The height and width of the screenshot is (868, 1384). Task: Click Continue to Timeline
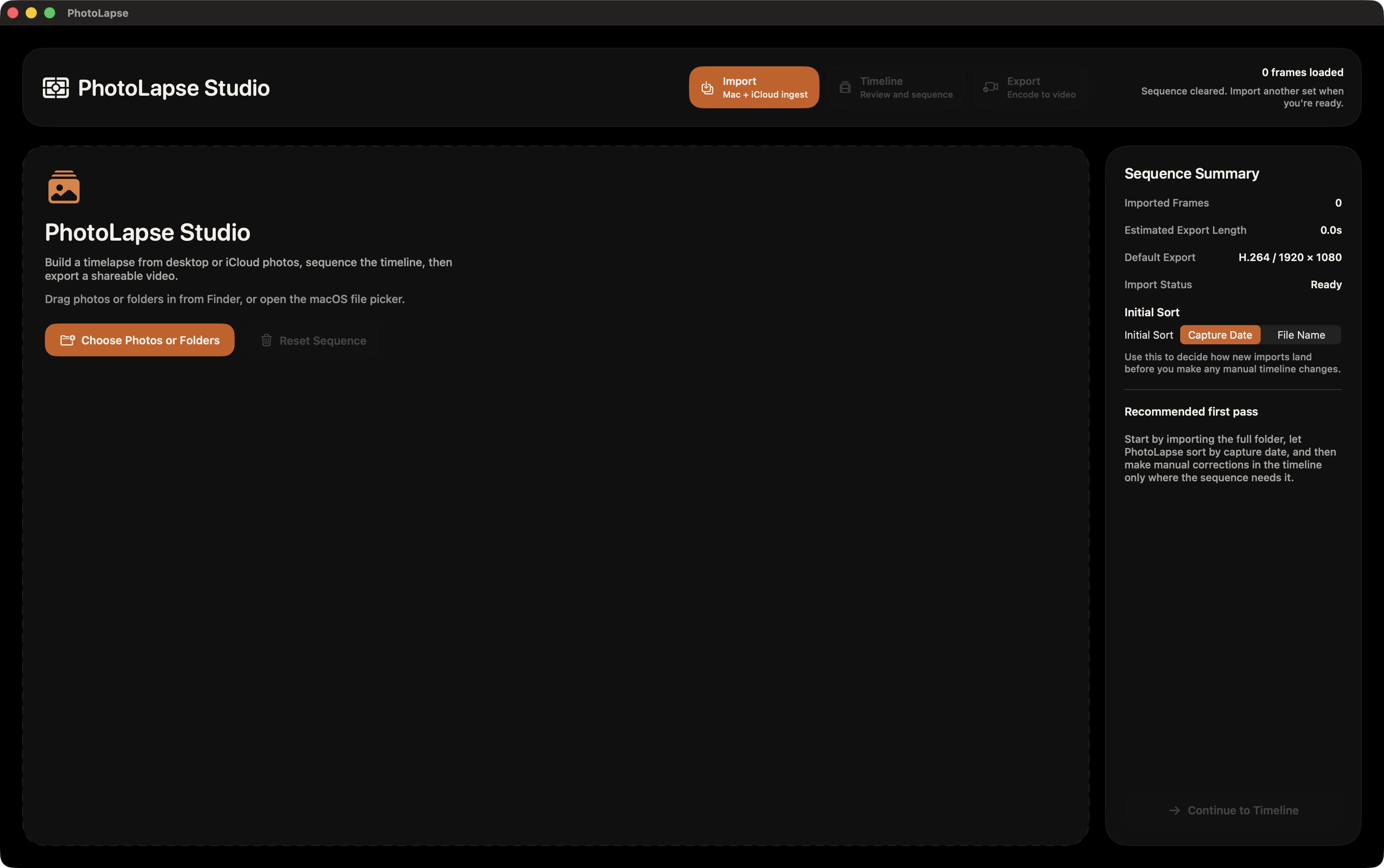[1243, 810]
